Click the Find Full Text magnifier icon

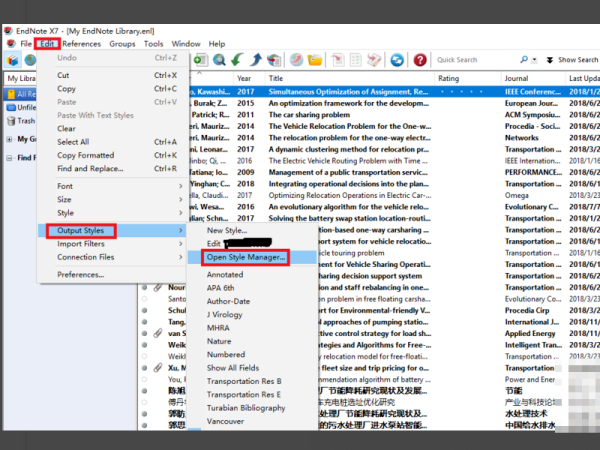[x=221, y=60]
